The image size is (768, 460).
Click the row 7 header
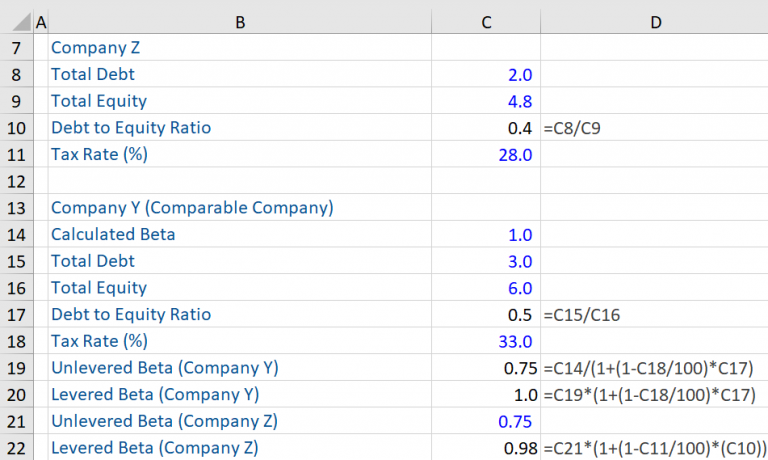coord(16,47)
